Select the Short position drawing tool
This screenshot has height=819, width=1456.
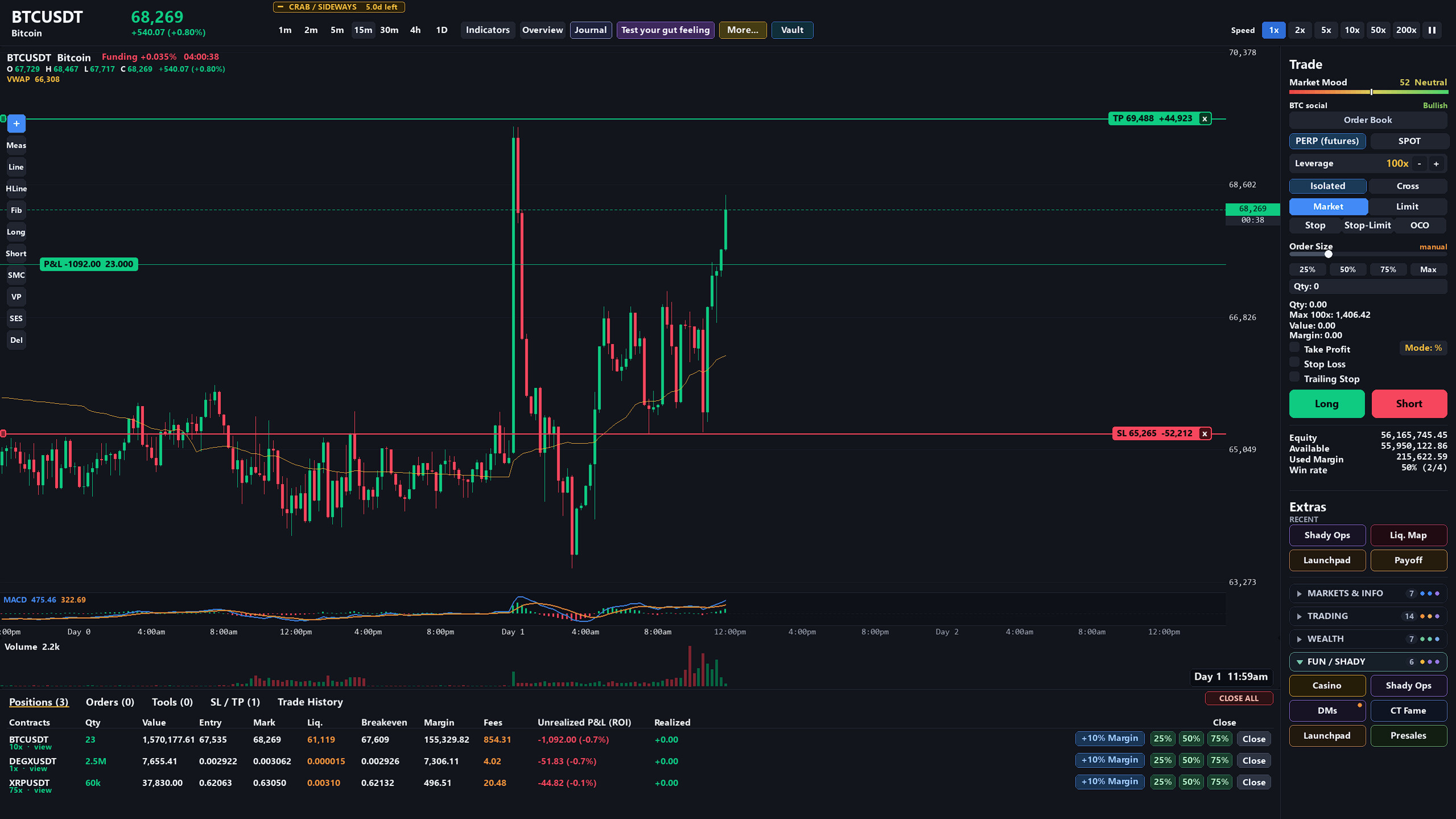pyautogui.click(x=16, y=253)
